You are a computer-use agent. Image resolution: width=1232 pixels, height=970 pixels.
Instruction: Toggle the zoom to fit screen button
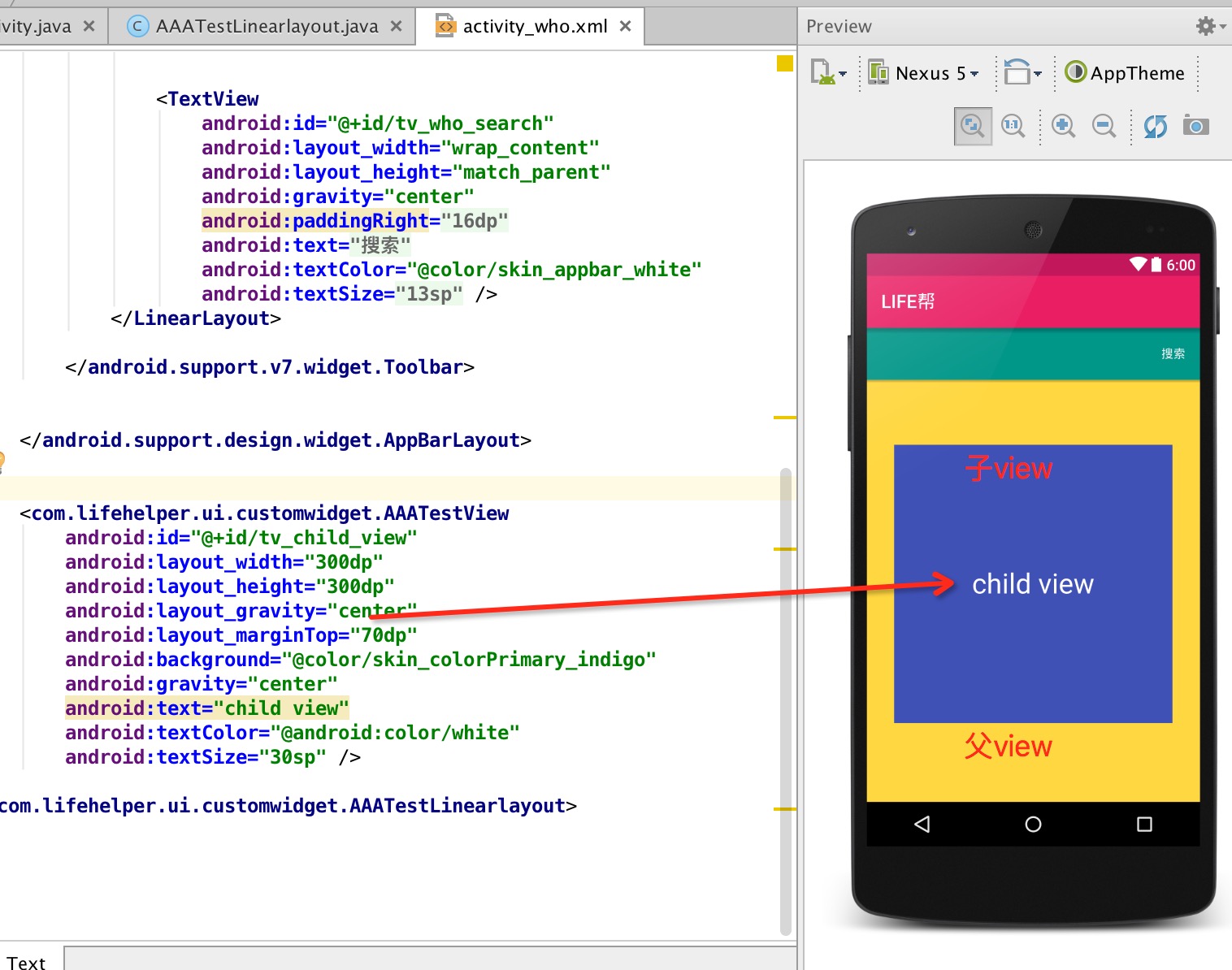click(972, 126)
